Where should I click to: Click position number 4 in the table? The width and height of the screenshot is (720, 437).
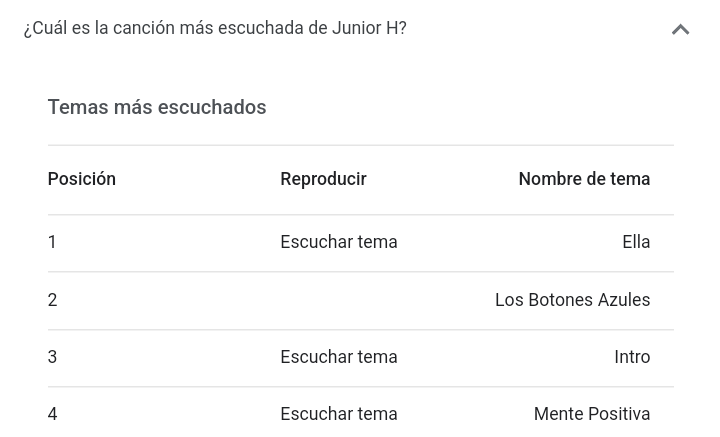click(x=52, y=414)
